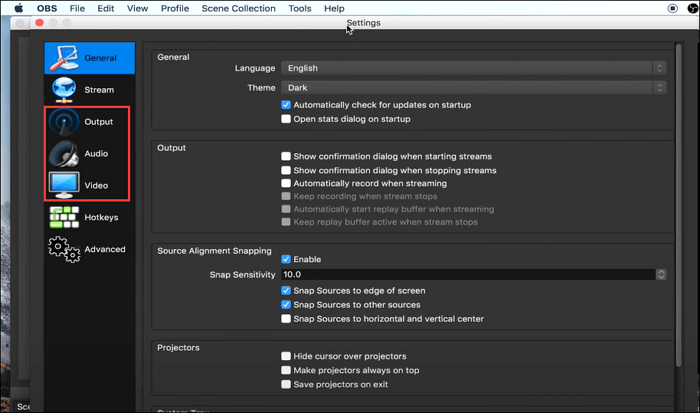Open the Advanced settings gears icon
This screenshot has height=413, width=700.
click(64, 249)
